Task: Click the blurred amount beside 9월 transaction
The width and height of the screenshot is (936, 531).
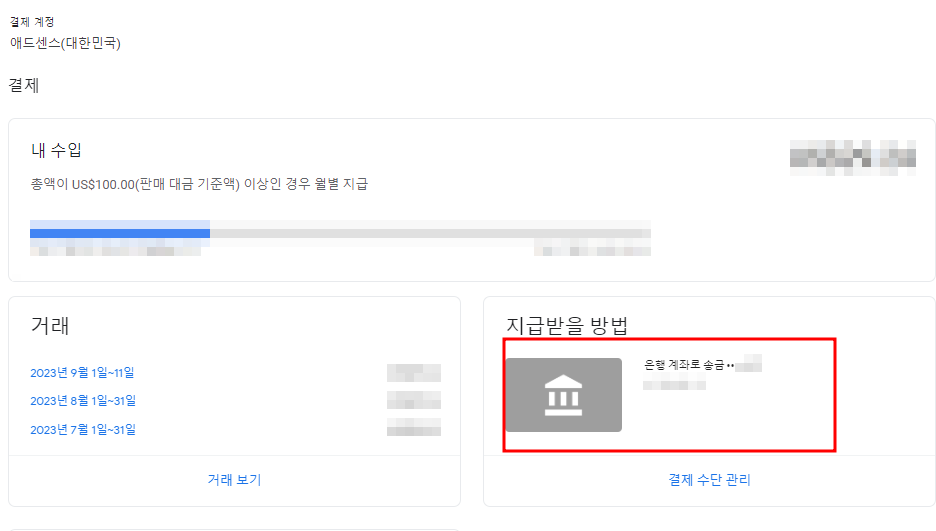Action: tap(414, 373)
